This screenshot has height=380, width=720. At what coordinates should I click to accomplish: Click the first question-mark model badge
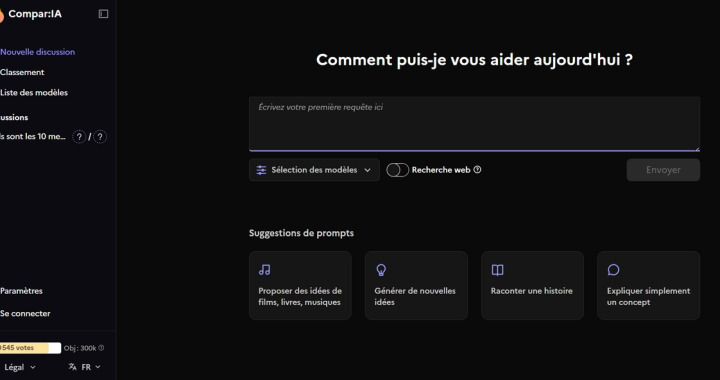pos(79,137)
